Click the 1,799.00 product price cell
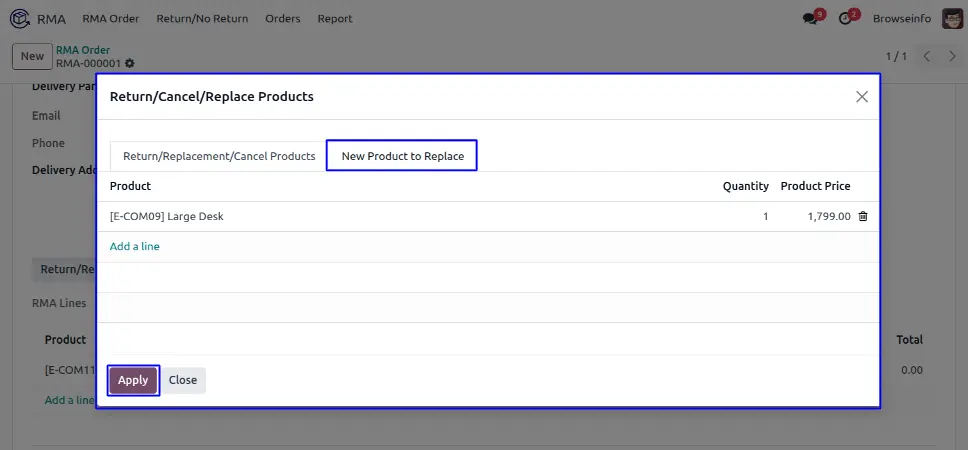968x450 pixels. (828, 216)
